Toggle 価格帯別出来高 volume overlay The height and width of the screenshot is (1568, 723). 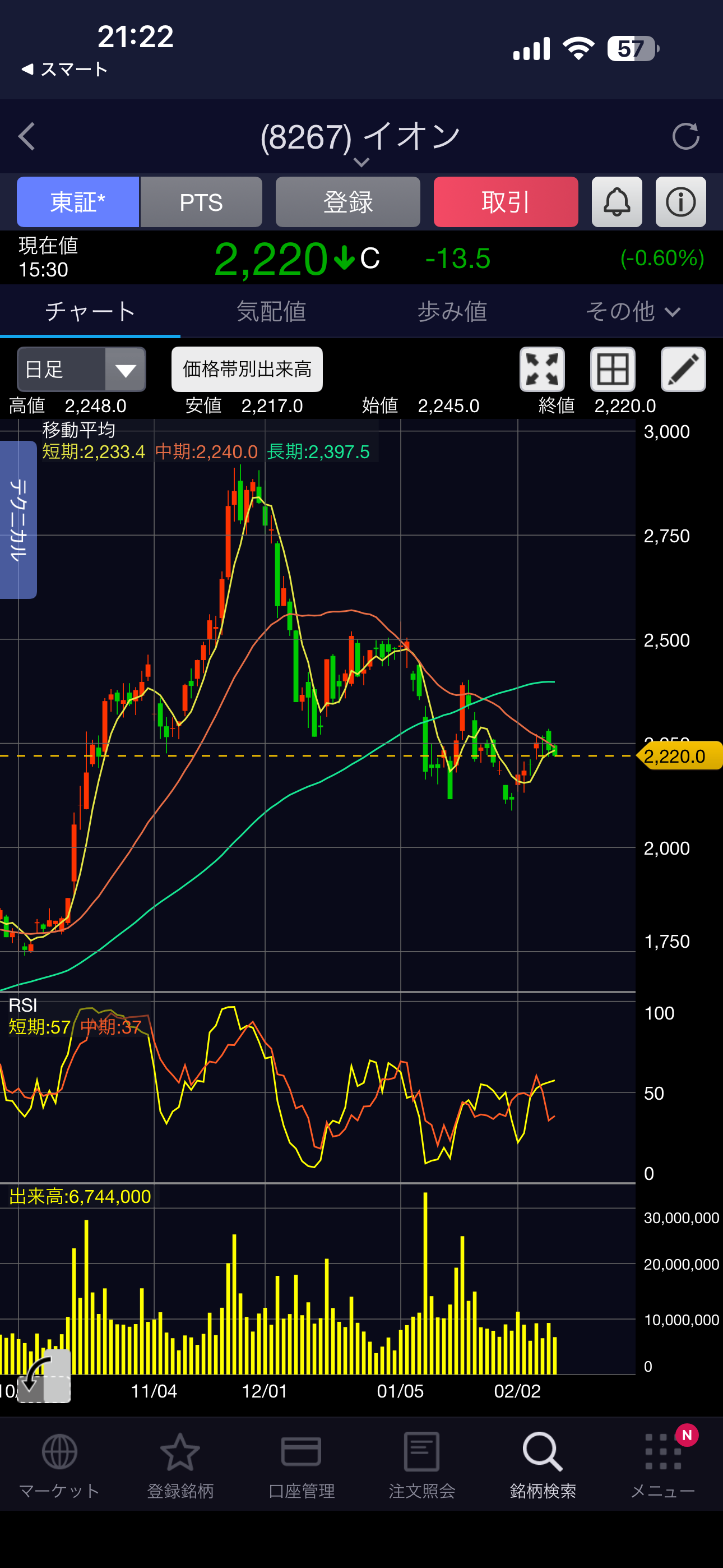coord(247,370)
